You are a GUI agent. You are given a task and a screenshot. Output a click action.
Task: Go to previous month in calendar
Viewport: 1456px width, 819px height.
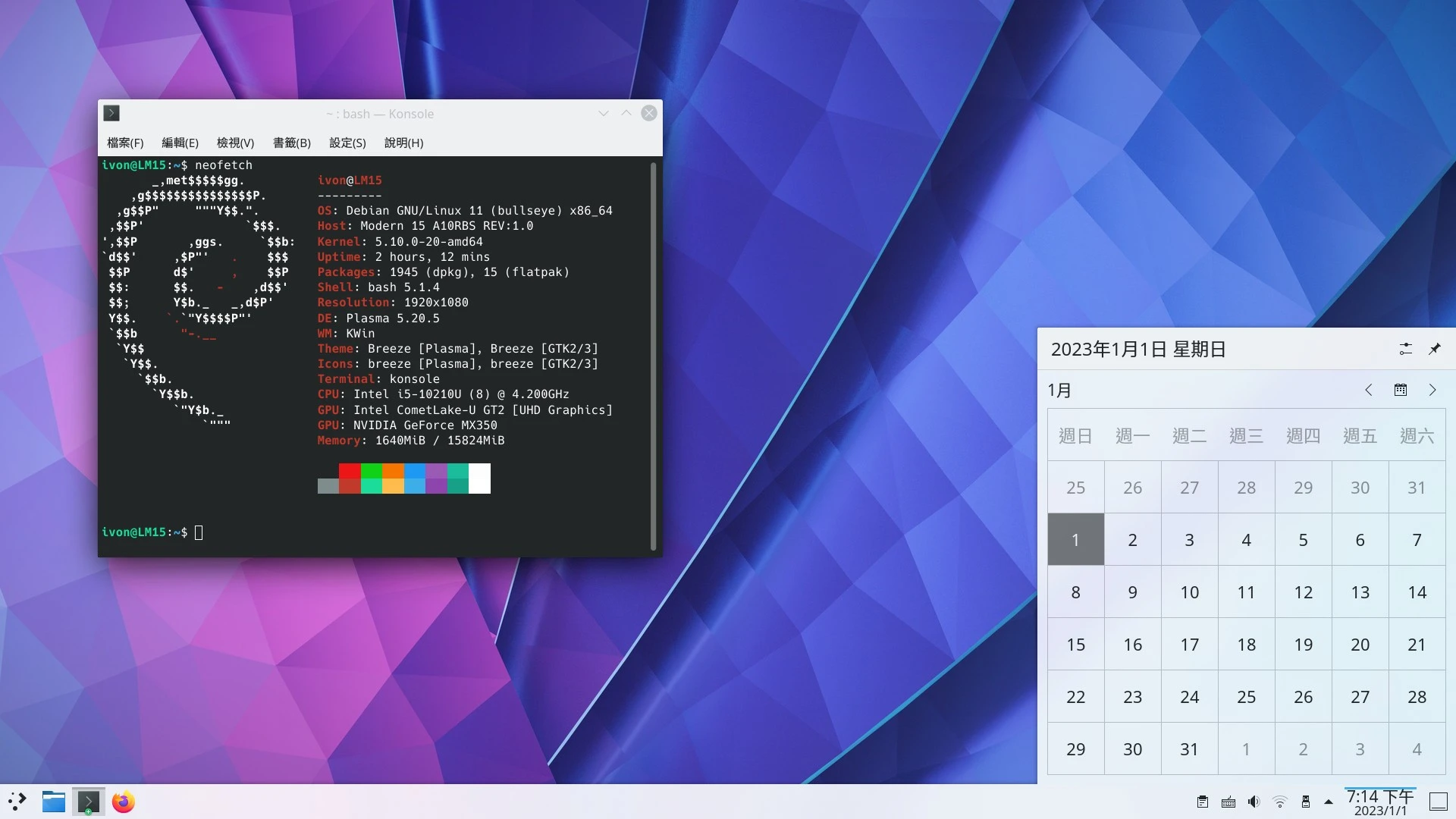(1368, 390)
